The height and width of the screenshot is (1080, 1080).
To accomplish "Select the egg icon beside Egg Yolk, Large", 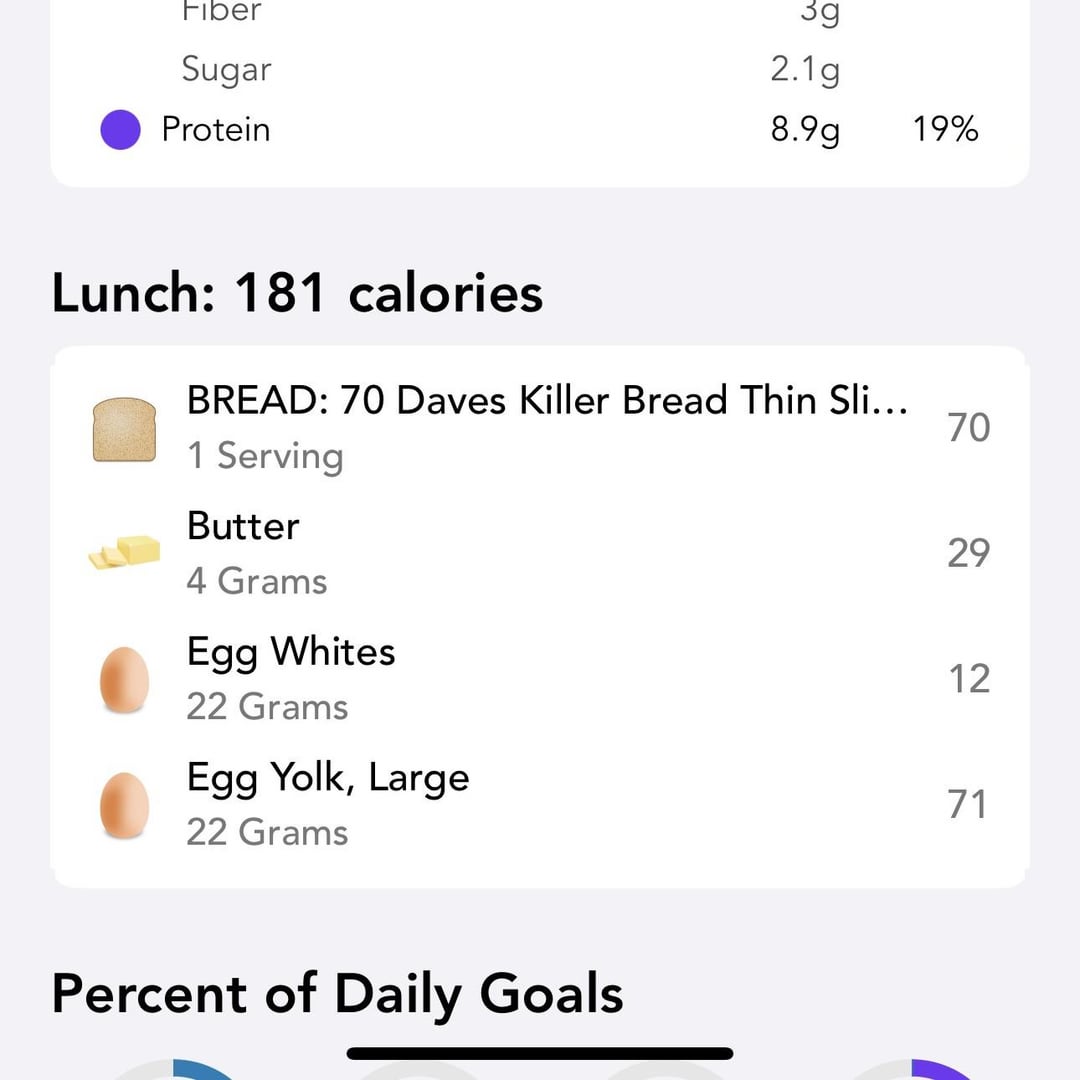I will click(124, 803).
